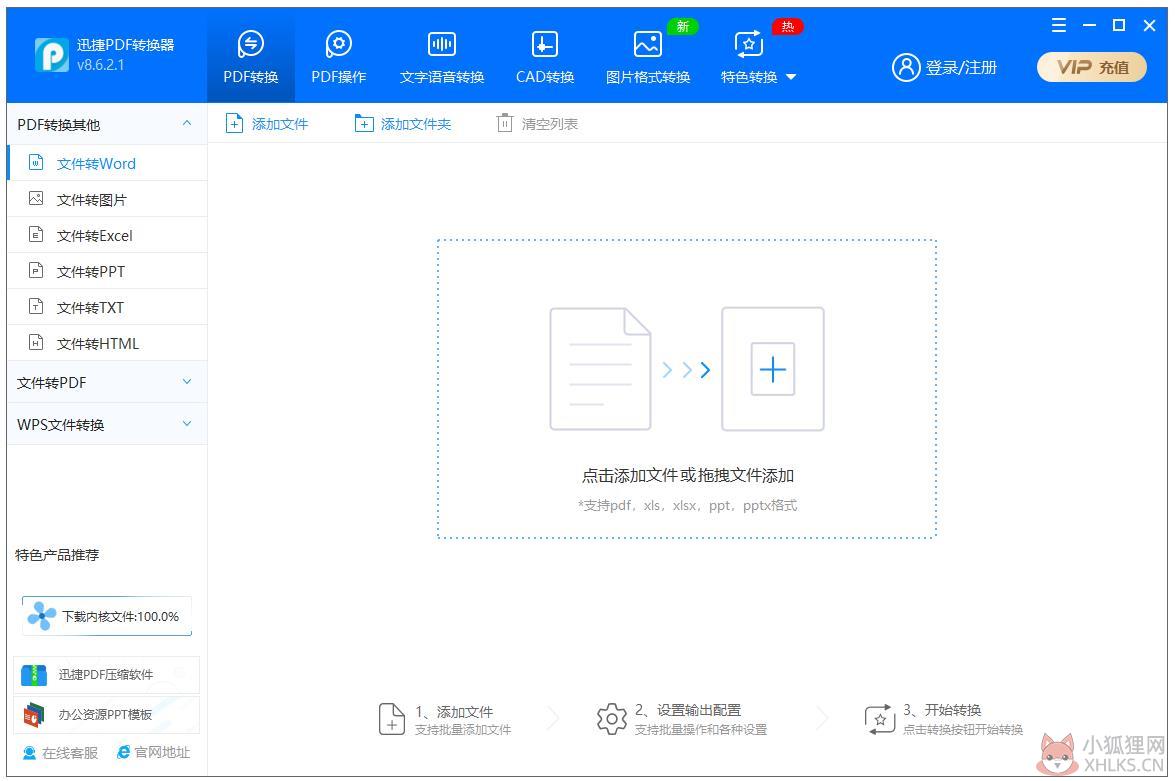Select 文件转PPT in sidebar
Viewport: 1175px width, 781px height.
[107, 271]
